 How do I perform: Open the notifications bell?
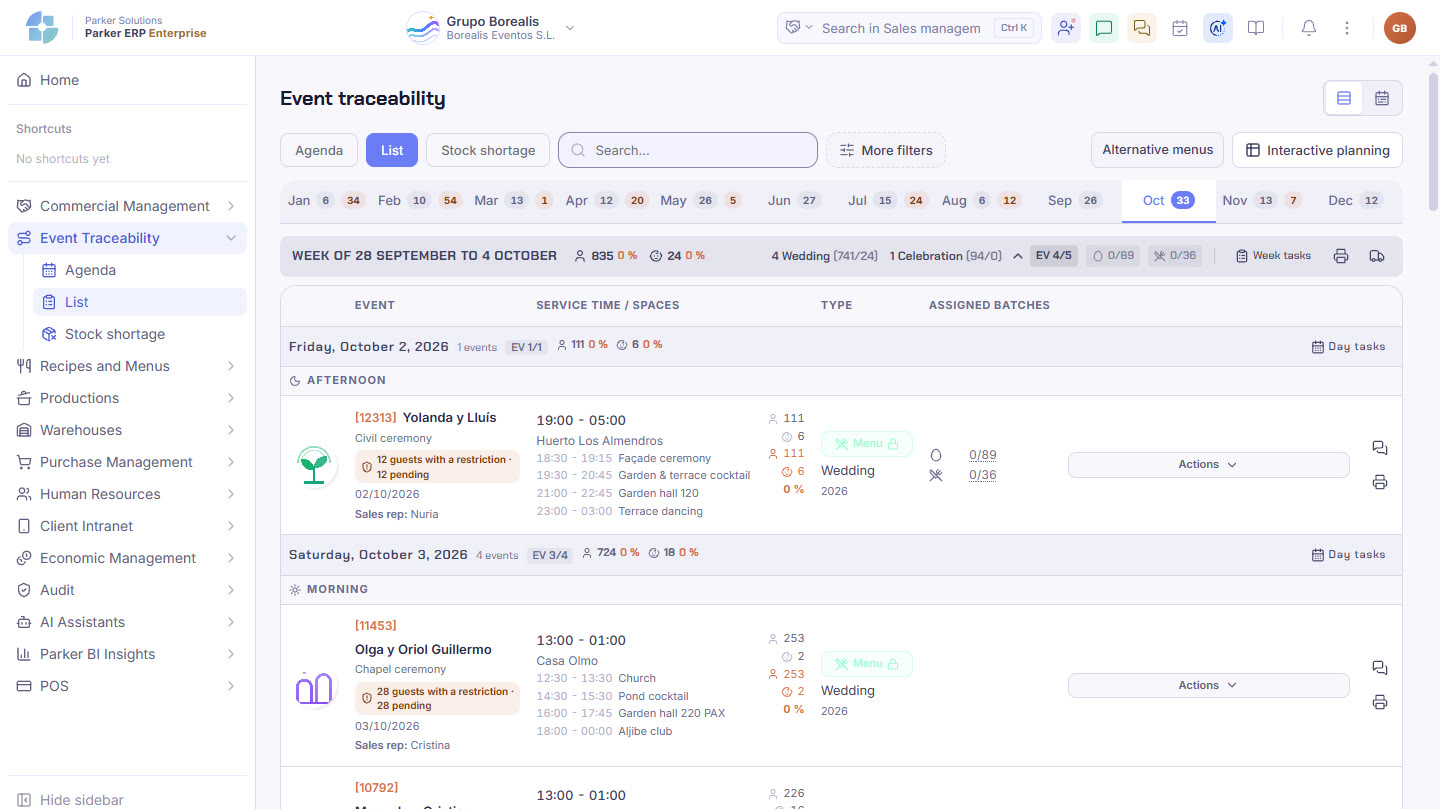1309,28
